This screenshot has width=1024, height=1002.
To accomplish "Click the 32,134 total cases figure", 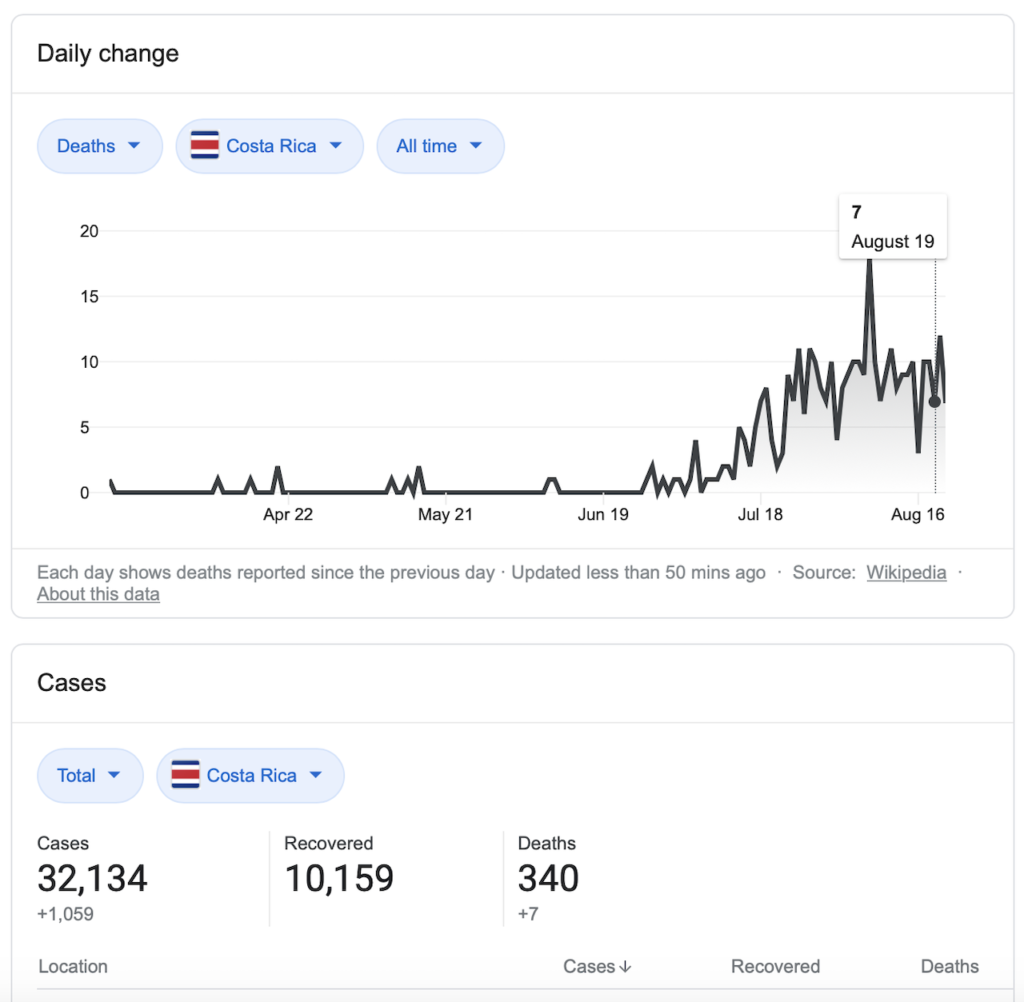I will [x=92, y=878].
